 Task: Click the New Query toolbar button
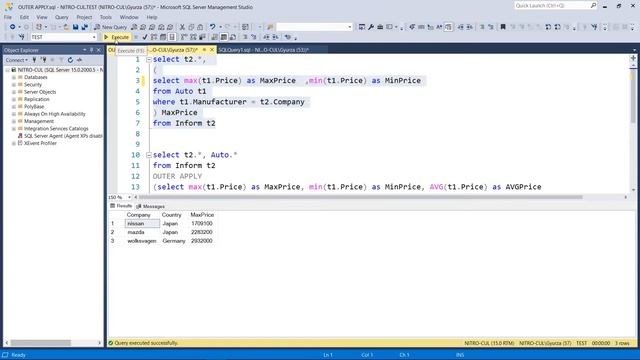point(111,27)
